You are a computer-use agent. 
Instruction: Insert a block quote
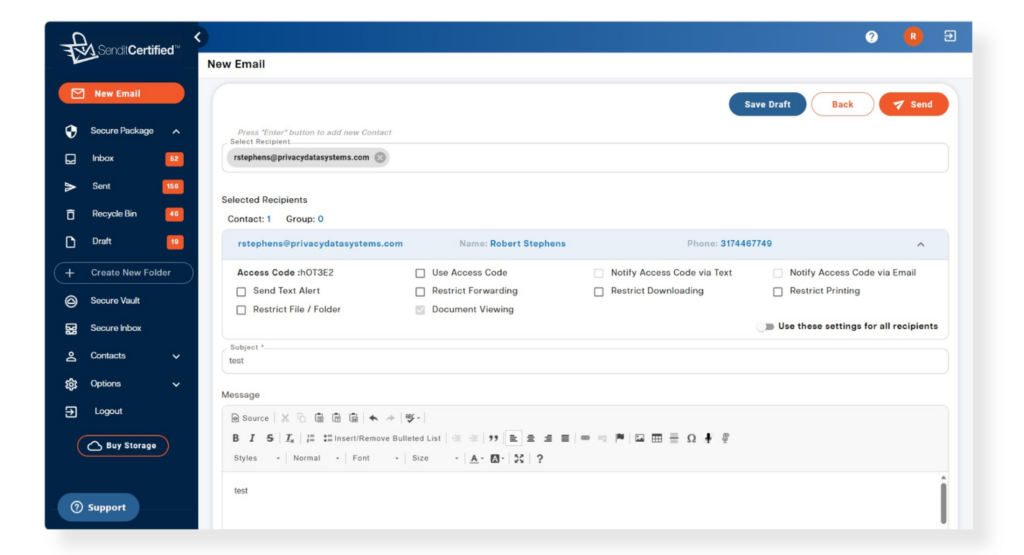click(x=493, y=438)
